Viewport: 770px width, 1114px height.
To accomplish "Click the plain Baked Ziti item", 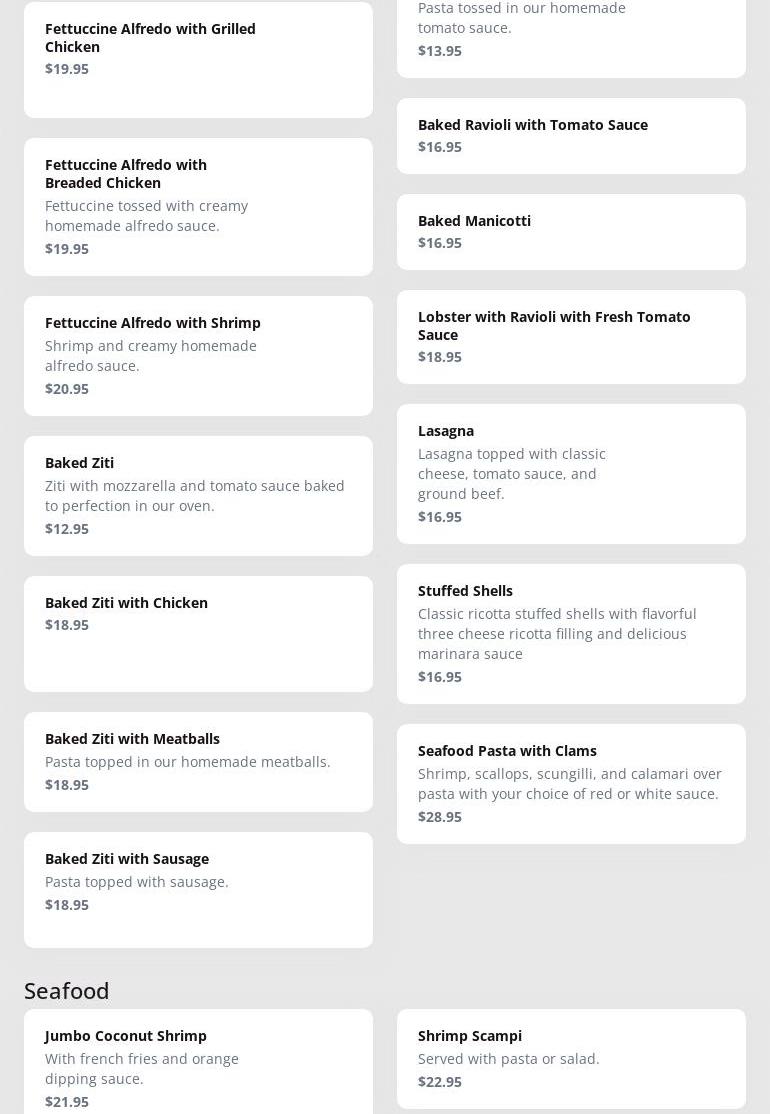I will click(198, 496).
